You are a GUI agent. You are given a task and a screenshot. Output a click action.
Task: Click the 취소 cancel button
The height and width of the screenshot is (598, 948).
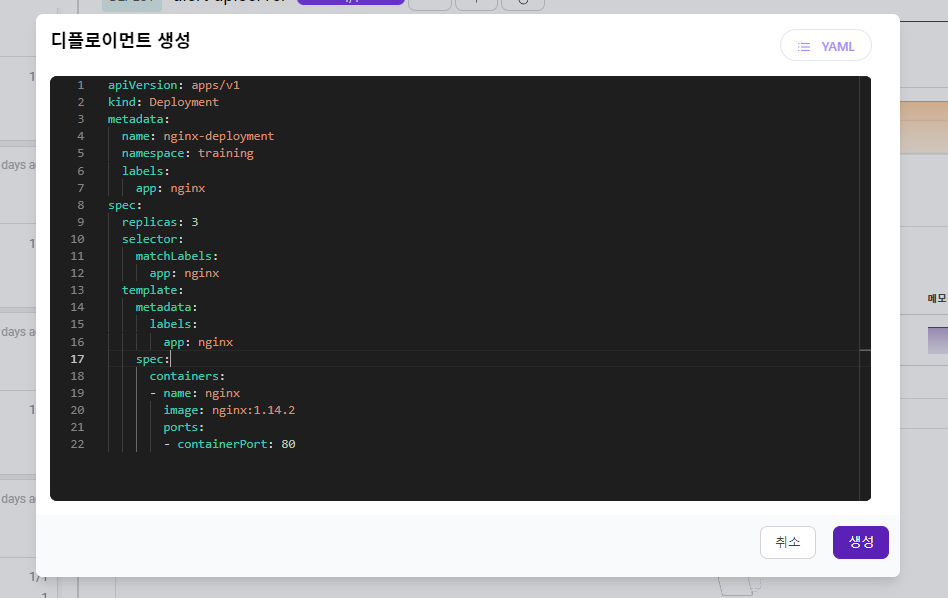[787, 542]
